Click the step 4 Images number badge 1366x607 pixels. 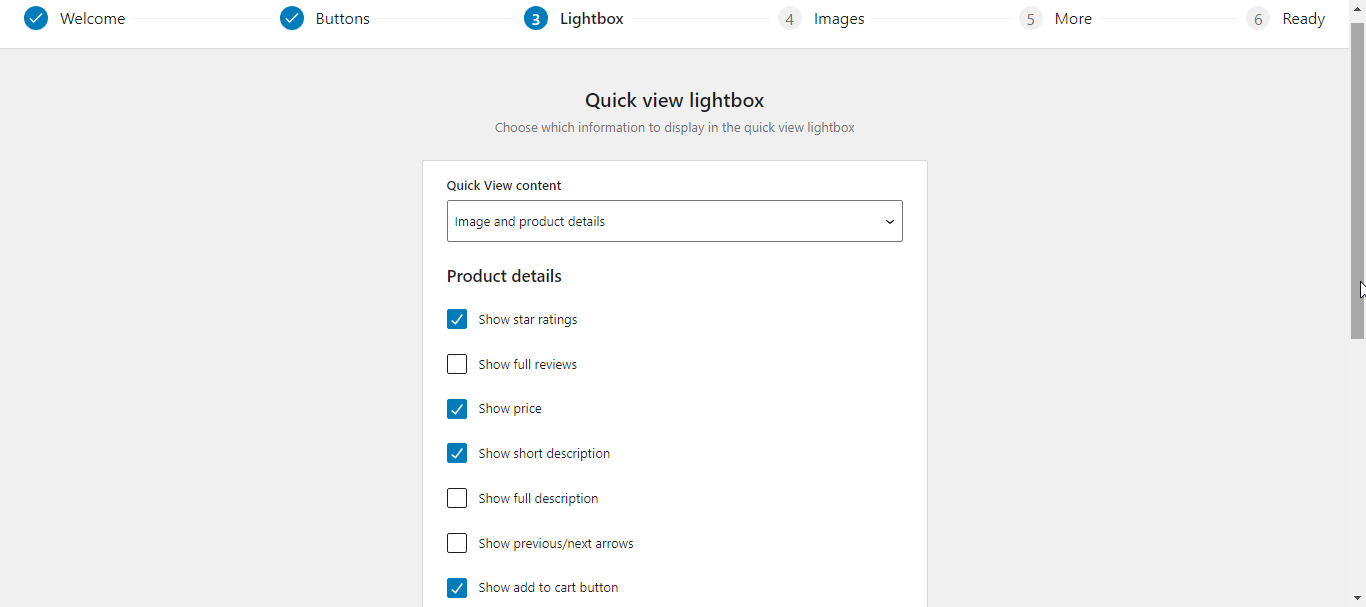[790, 18]
